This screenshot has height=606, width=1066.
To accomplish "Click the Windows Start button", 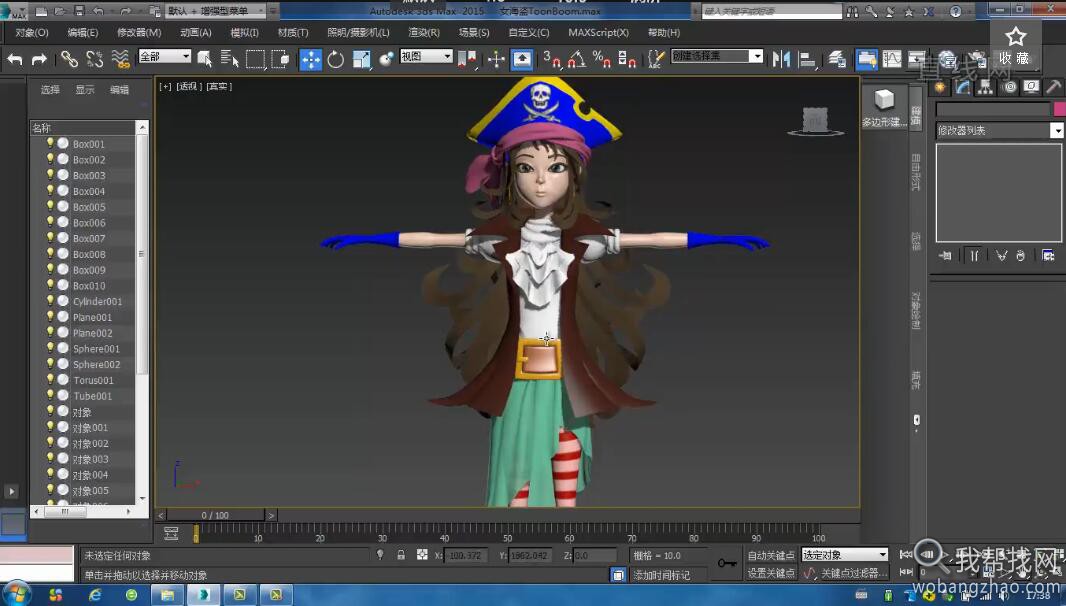I will [16, 594].
